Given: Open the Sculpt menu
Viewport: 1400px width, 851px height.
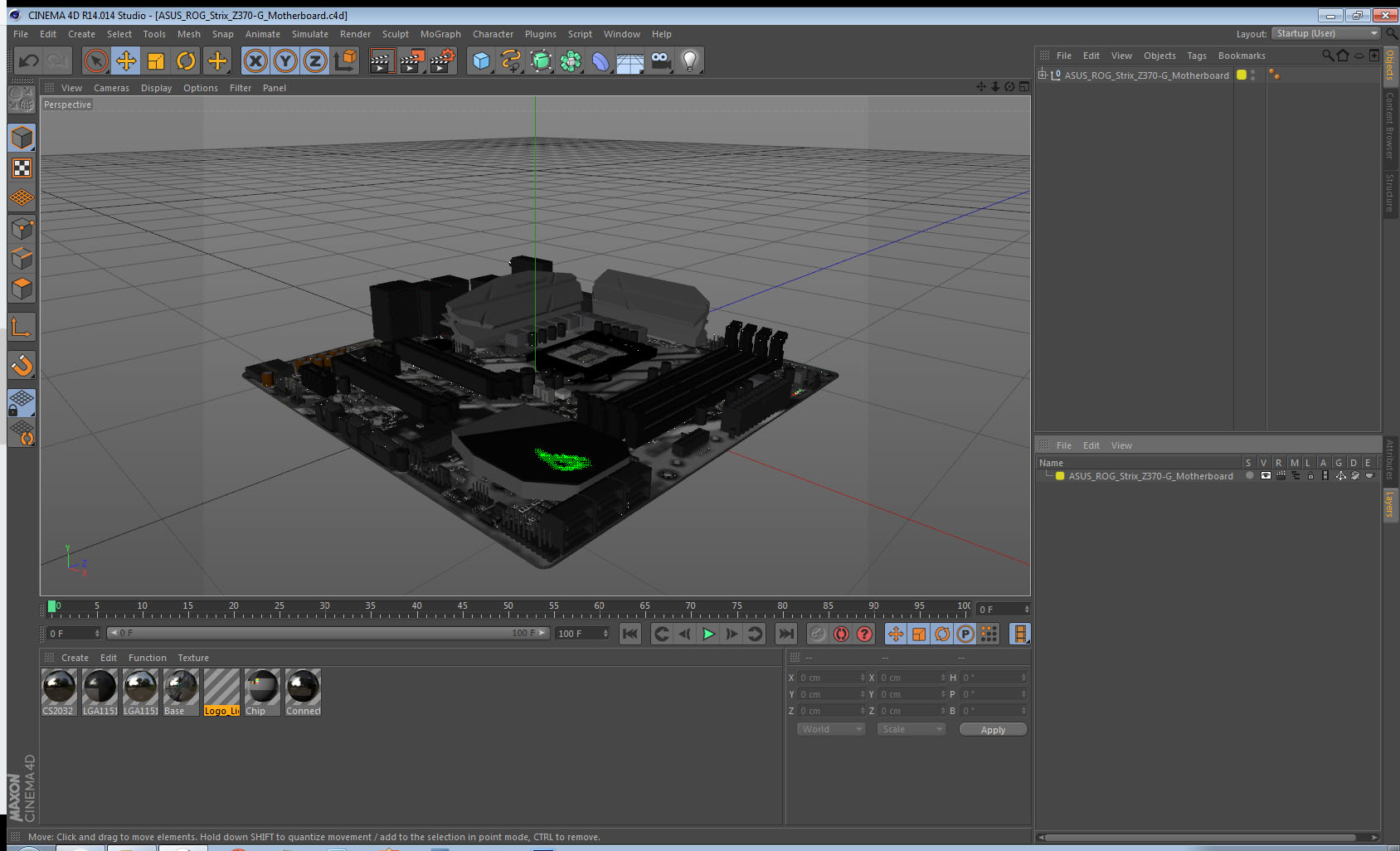Looking at the screenshot, I should [x=395, y=34].
